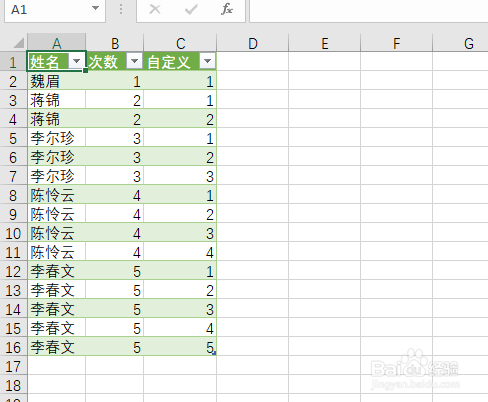Click cell C4 with value 2
488x402 pixels.
[180, 119]
